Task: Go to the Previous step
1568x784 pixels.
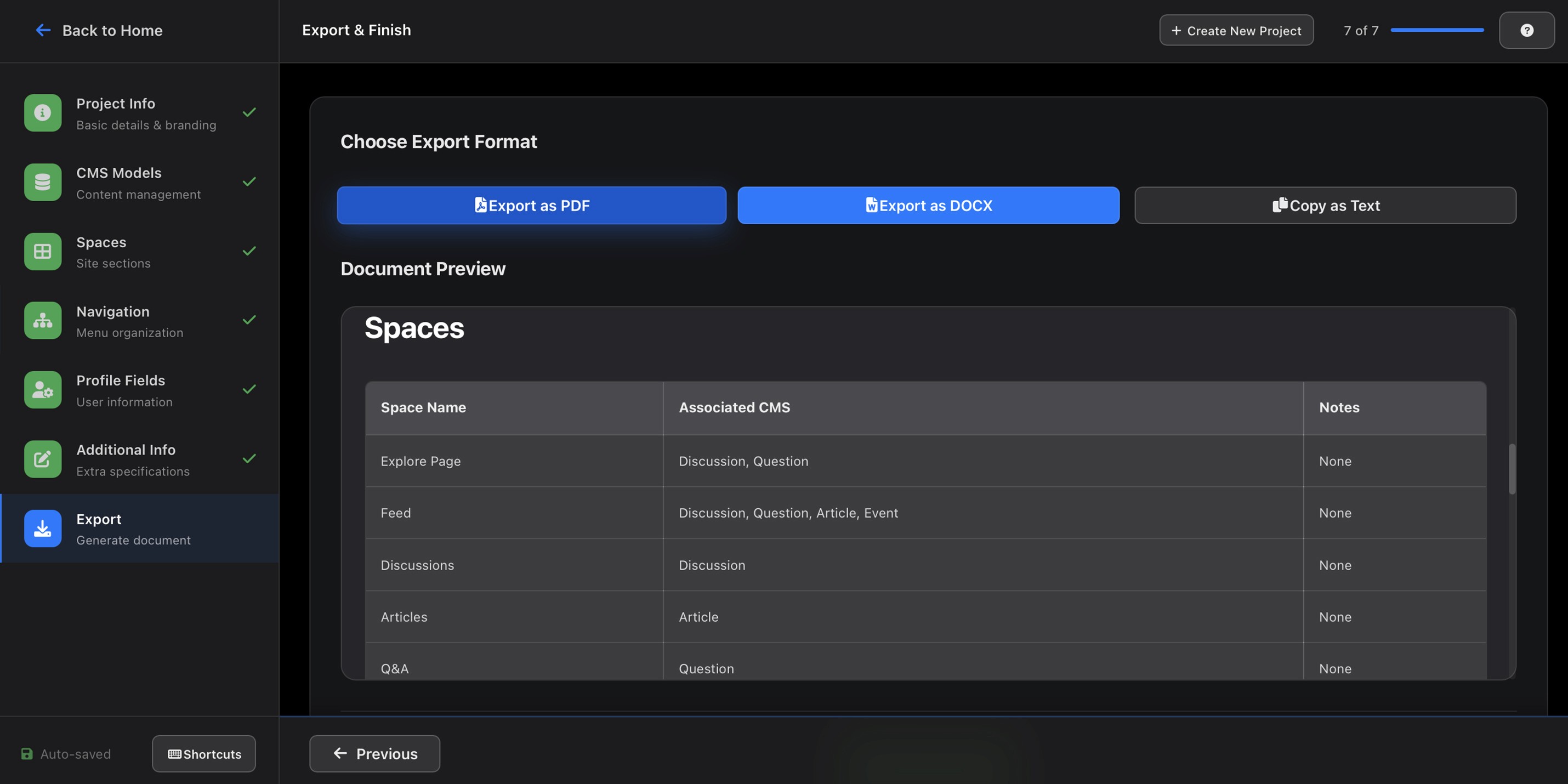Action: coord(374,753)
